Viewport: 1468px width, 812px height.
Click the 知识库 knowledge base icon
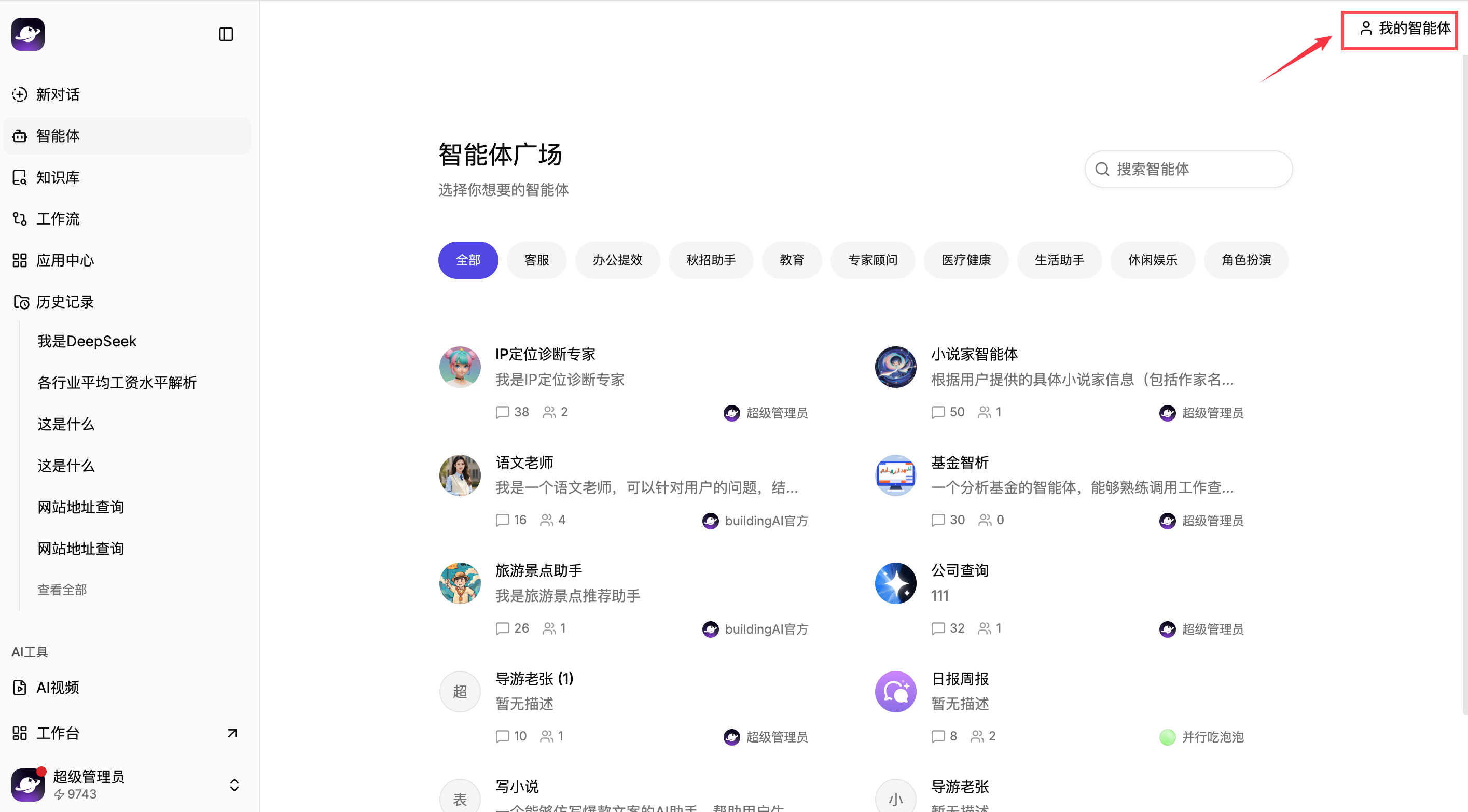pos(20,178)
